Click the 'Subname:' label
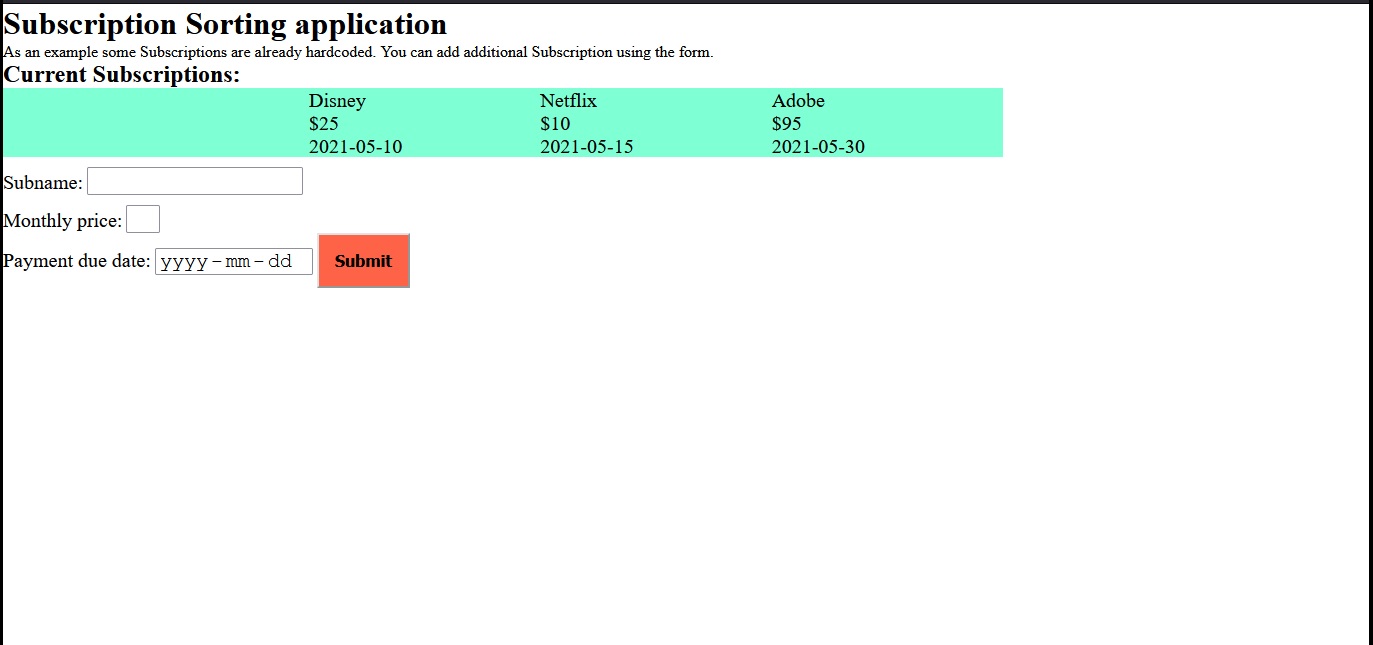Image resolution: width=1373 pixels, height=645 pixels. [44, 182]
